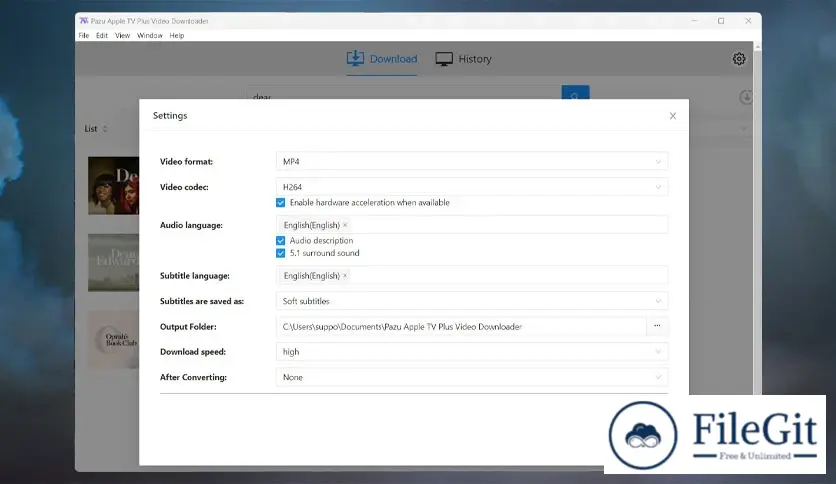The height and width of the screenshot is (484, 836).
Task: Select the Oprah's Book Club thumbnail
Action: pos(114,340)
